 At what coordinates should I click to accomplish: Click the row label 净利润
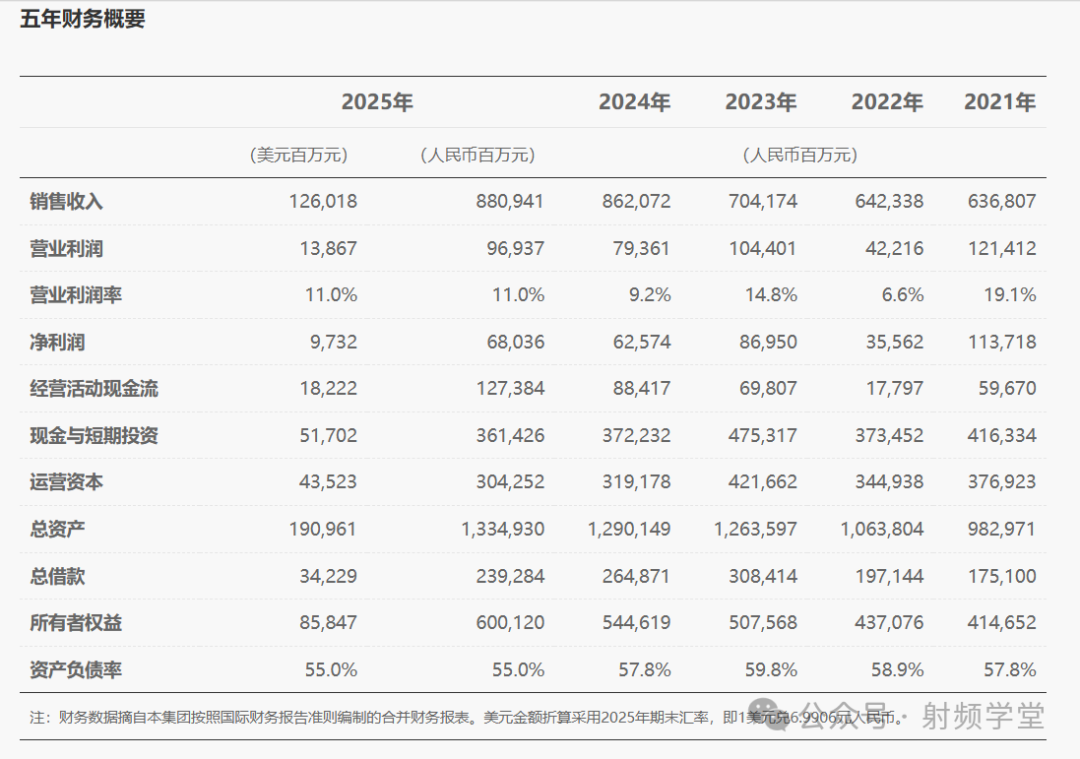(x=57, y=342)
